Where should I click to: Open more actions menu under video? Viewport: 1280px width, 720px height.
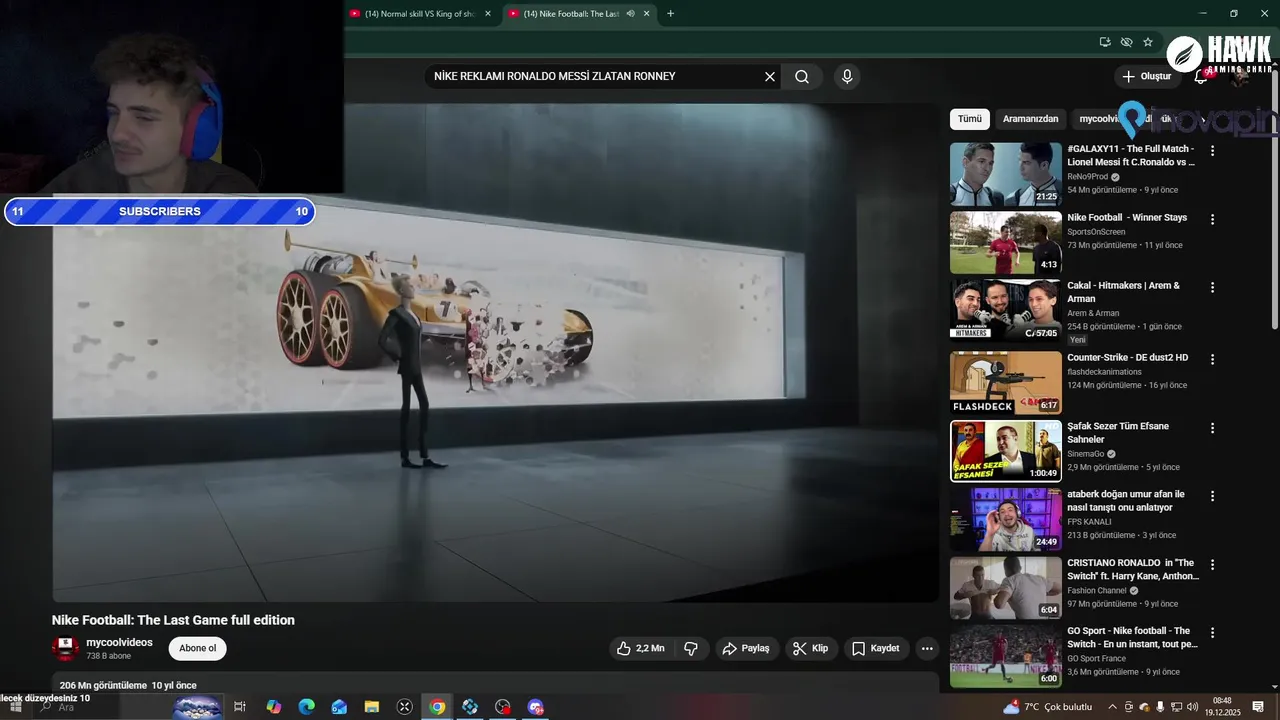tap(927, 649)
